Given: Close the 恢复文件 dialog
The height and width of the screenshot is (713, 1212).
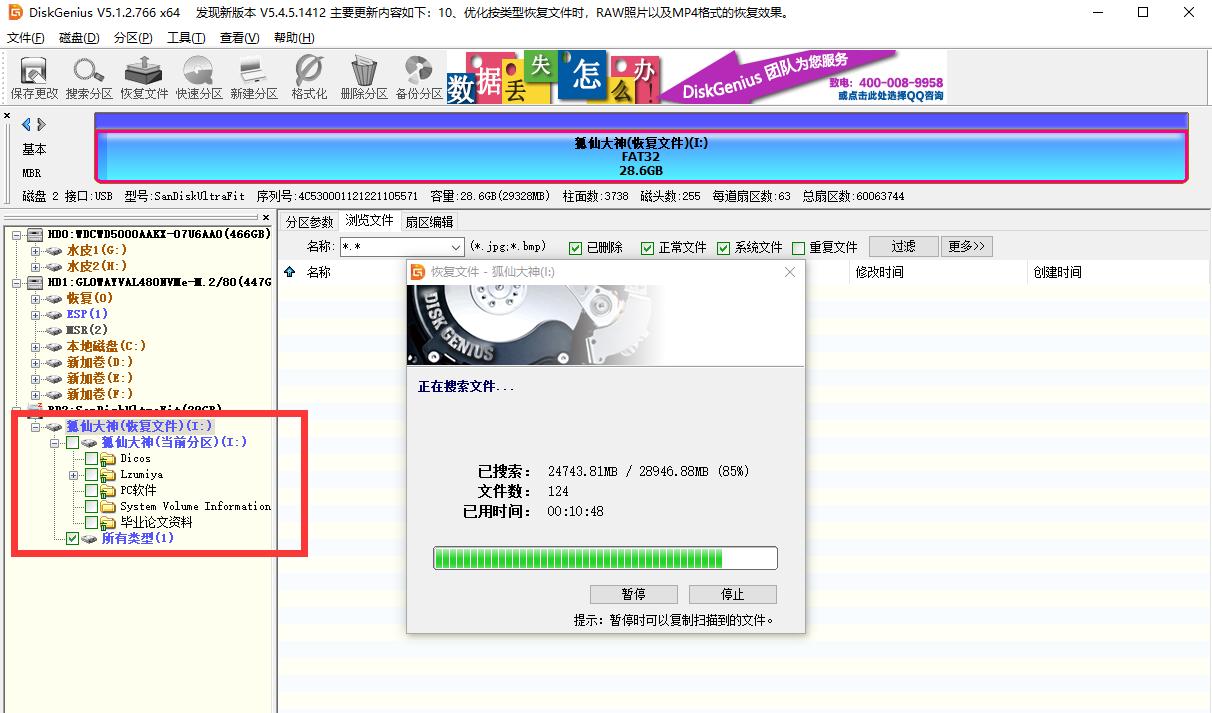Looking at the screenshot, I should tap(790, 272).
